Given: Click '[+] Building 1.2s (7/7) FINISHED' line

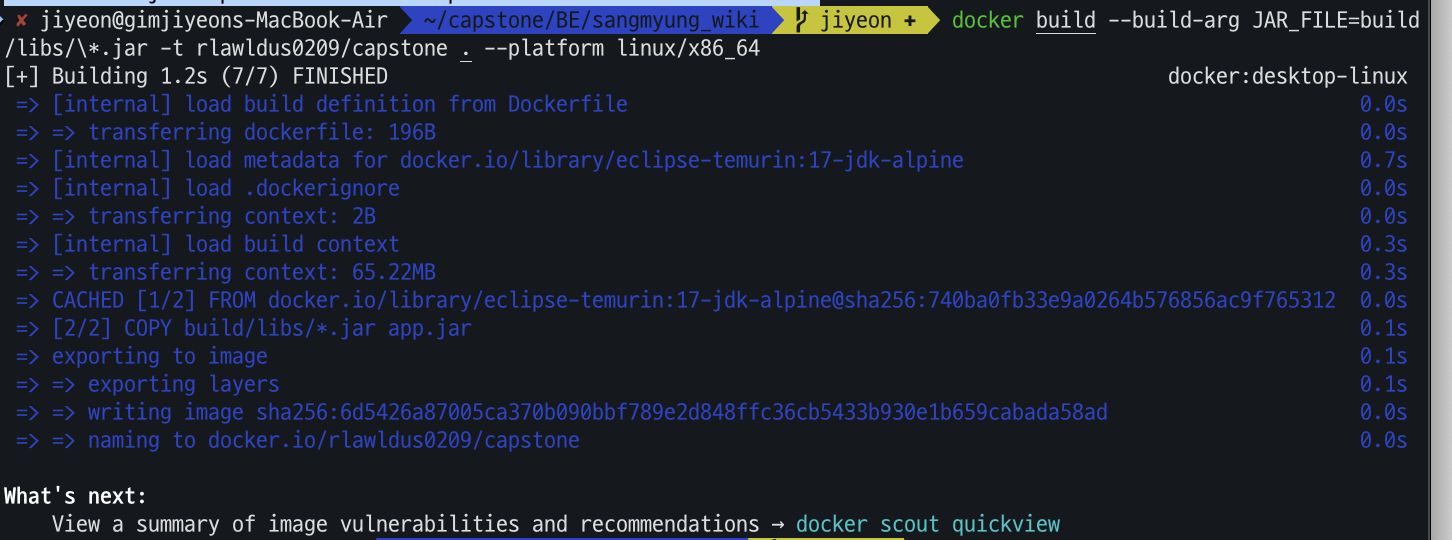Looking at the screenshot, I should point(196,76).
